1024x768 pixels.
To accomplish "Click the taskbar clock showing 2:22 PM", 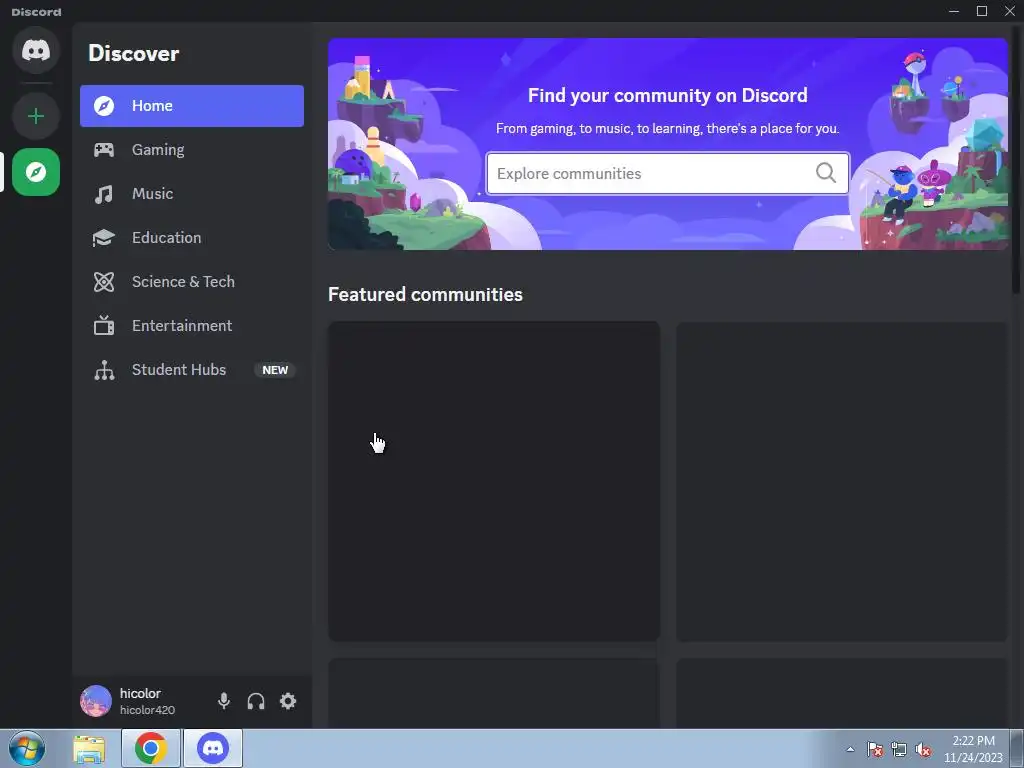I will tap(973, 741).
